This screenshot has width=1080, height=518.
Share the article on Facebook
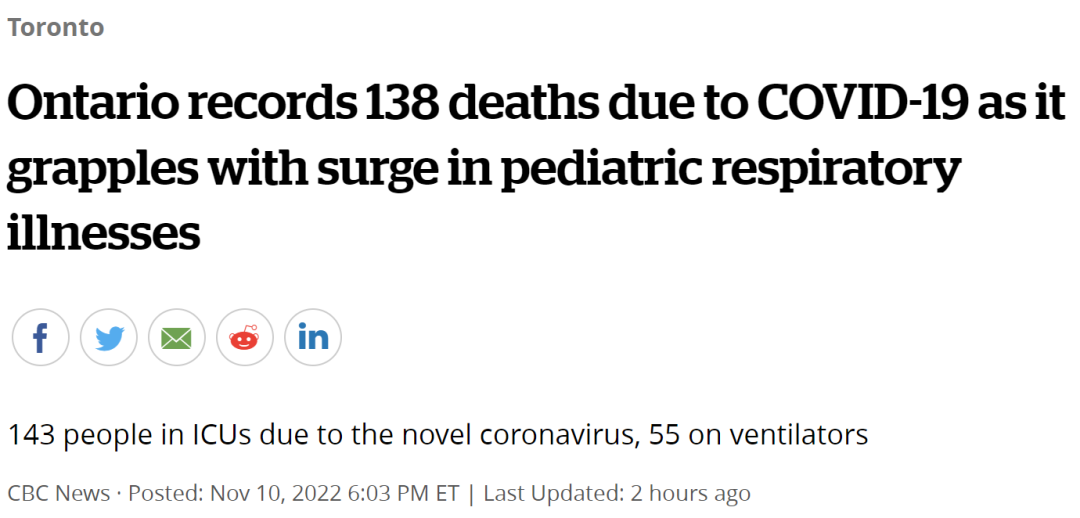coord(41,338)
